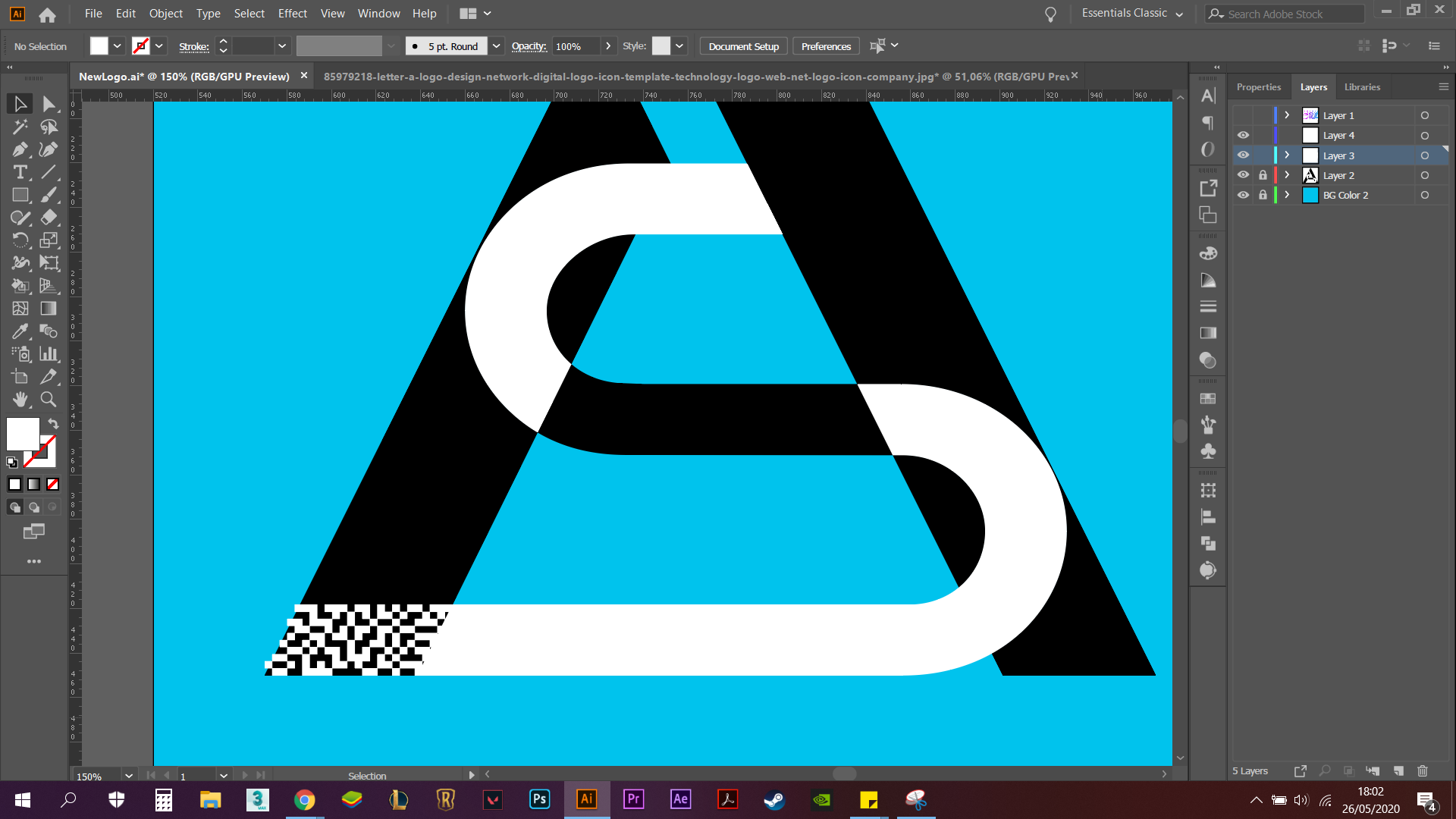
Task: Hide Layer 3 visibility
Action: click(1244, 155)
